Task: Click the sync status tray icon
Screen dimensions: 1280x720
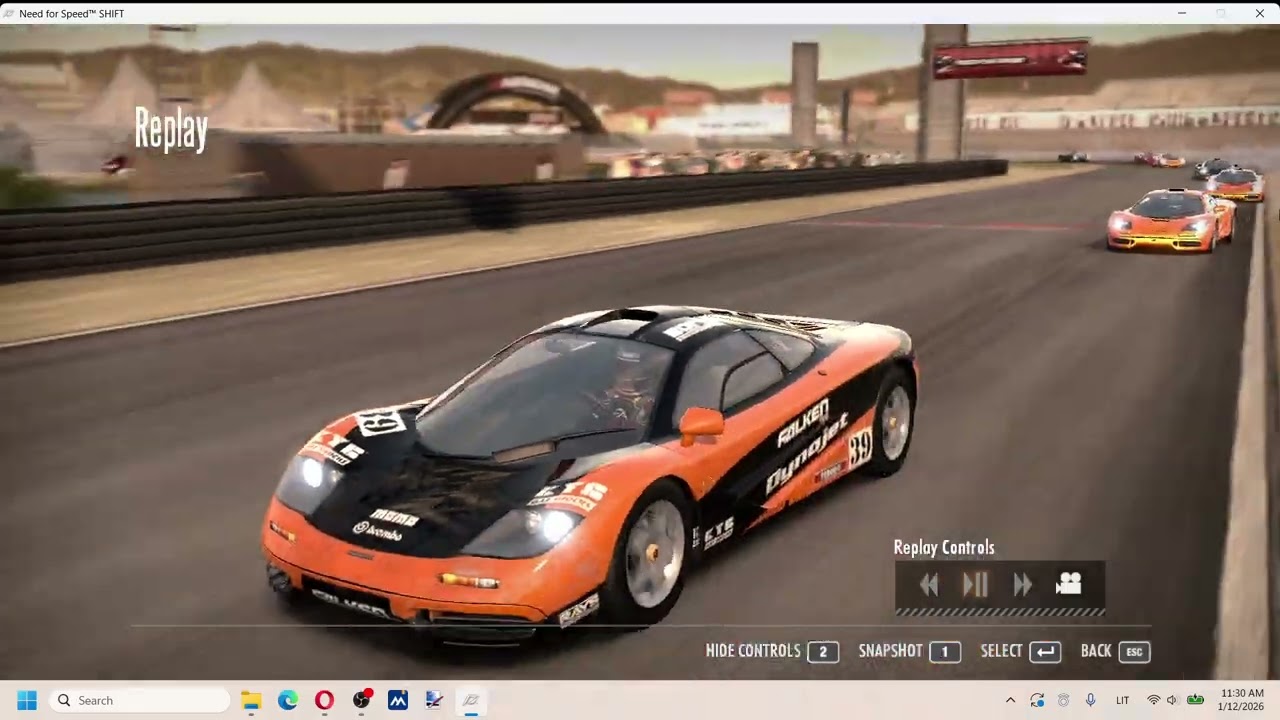Action: coord(1037,701)
